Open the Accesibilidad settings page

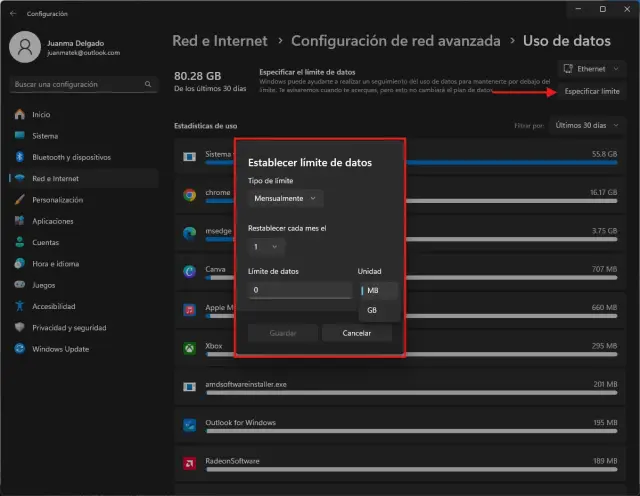point(56,306)
